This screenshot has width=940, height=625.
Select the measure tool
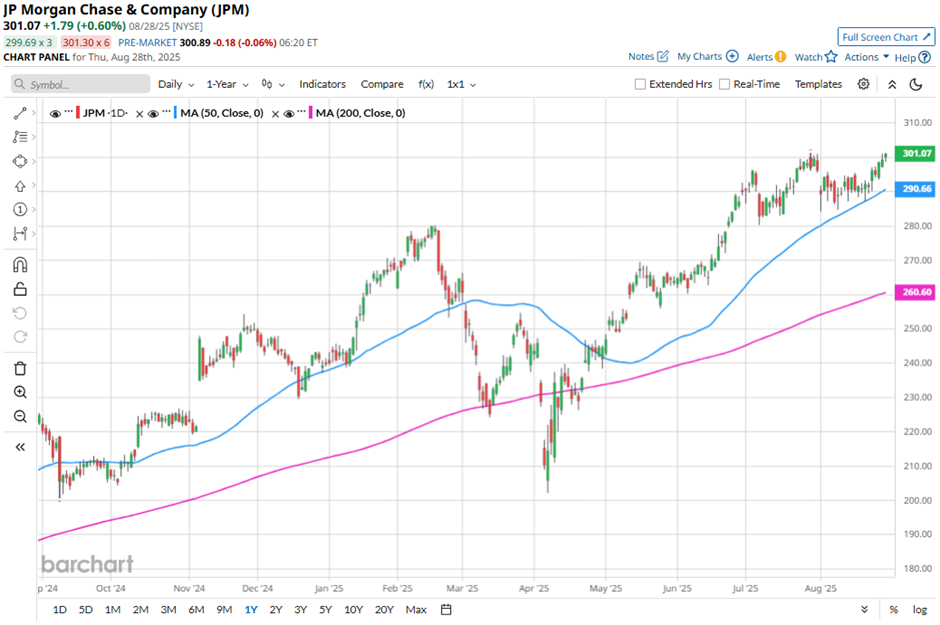[20, 233]
